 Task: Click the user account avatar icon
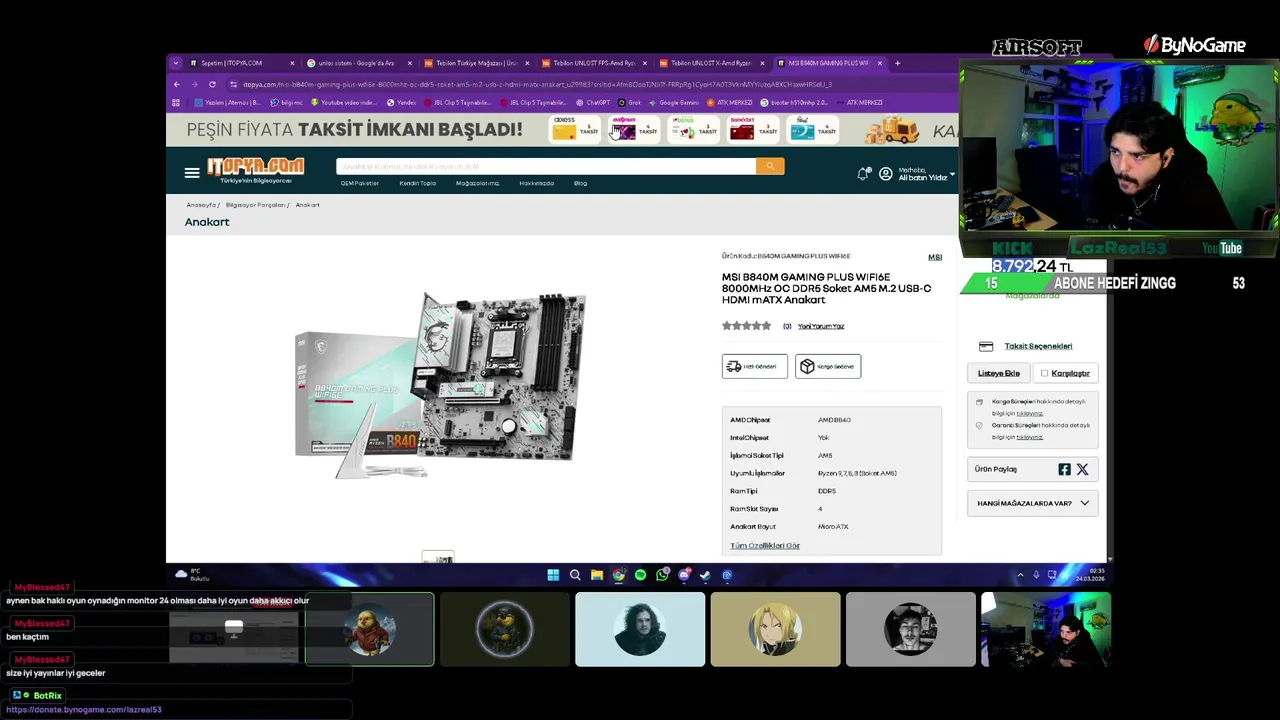tap(886, 174)
